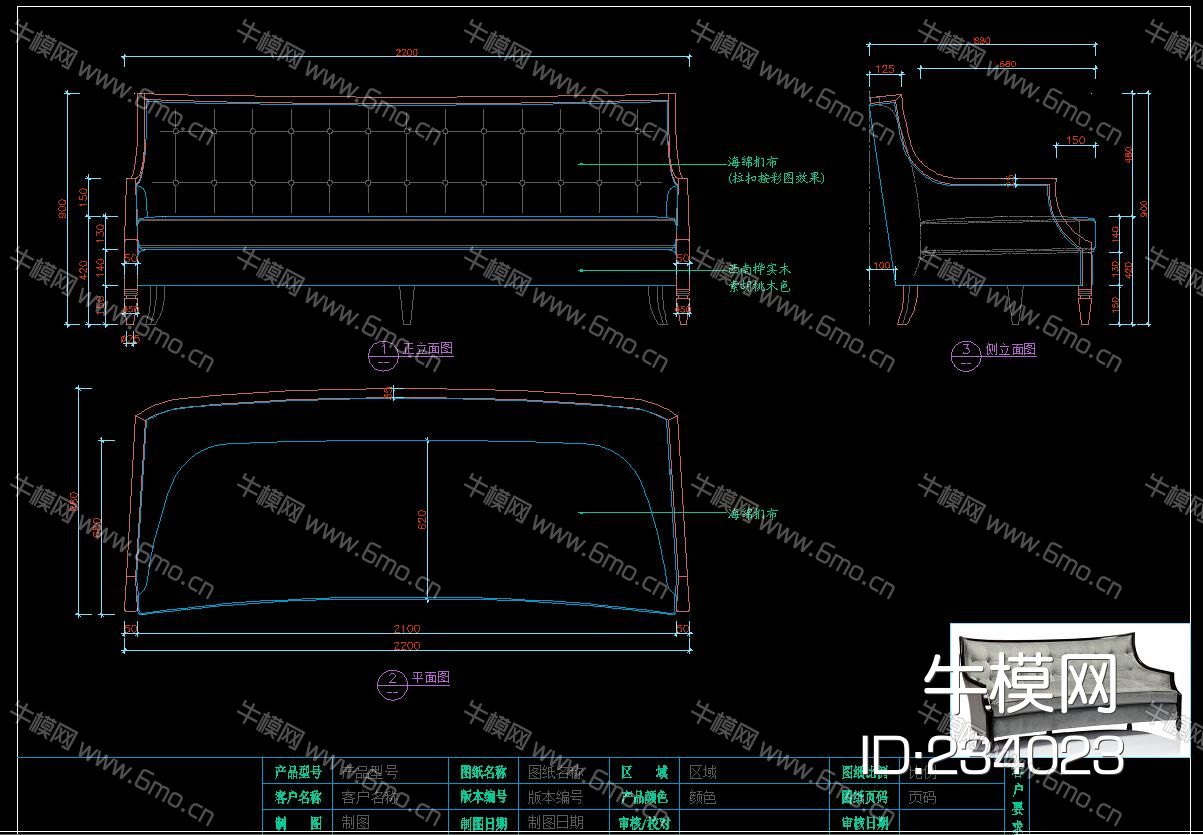This screenshot has width=1203, height=835.
Task: Click the gray 客户名称 placeholder value
Action: tap(369, 798)
